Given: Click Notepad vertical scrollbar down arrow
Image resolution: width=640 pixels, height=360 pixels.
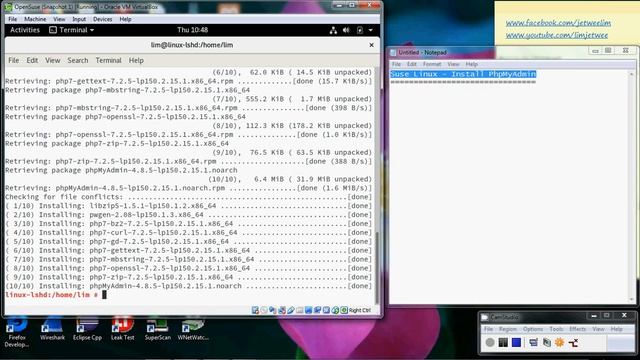Looking at the screenshot, I should tap(631, 300).
